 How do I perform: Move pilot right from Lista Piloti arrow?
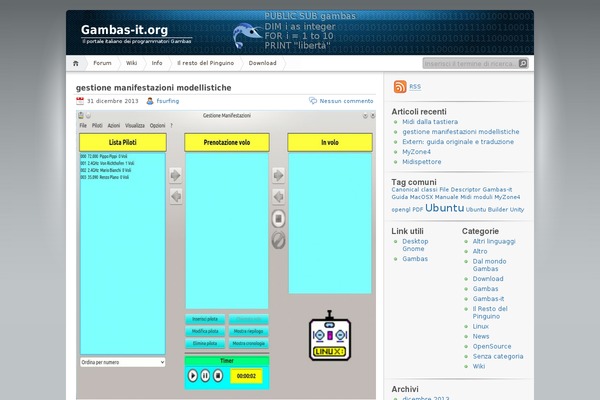[x=176, y=175]
